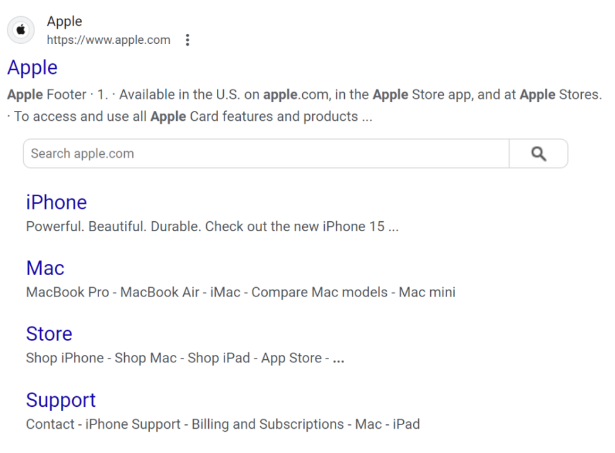Click the 'Apple Footer' snippet text
Image resolution: width=615 pixels, height=453 pixels.
pyautogui.click(x=304, y=95)
